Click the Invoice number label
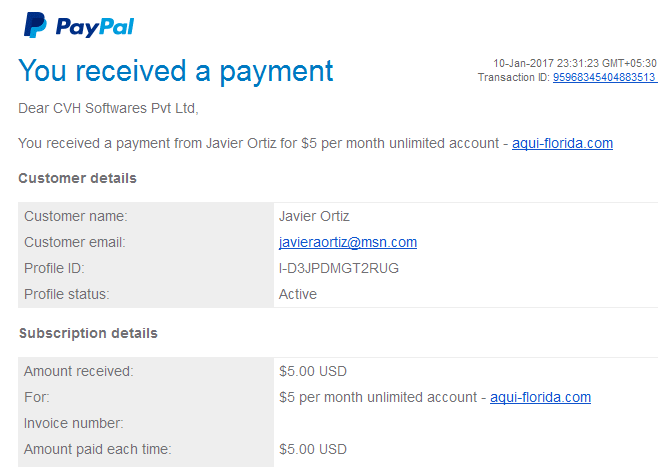The width and height of the screenshot is (672, 467). point(74,423)
